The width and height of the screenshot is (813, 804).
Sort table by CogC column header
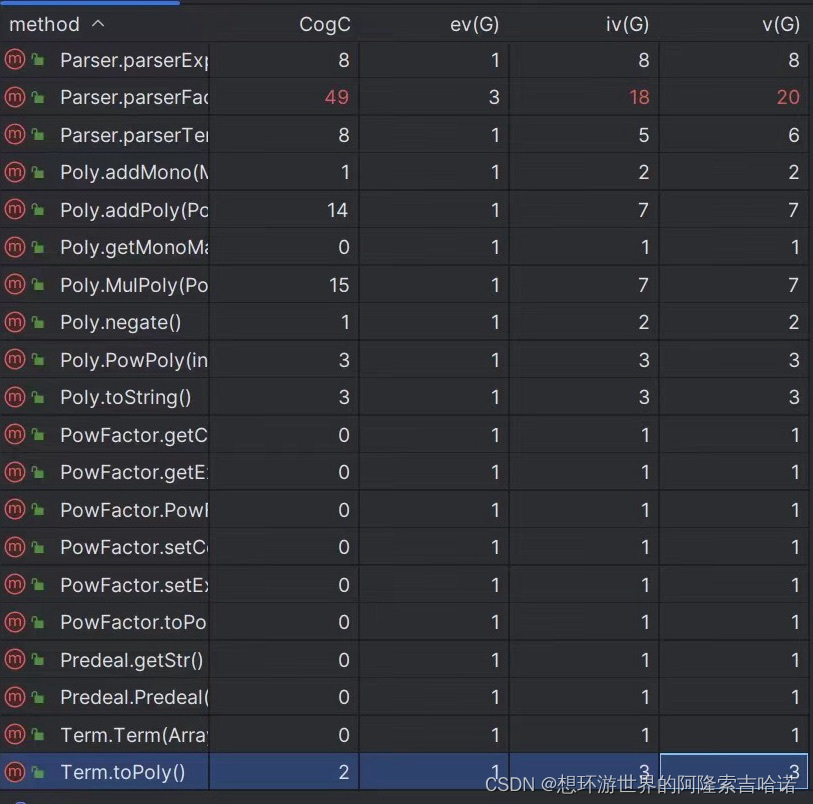pyautogui.click(x=325, y=24)
